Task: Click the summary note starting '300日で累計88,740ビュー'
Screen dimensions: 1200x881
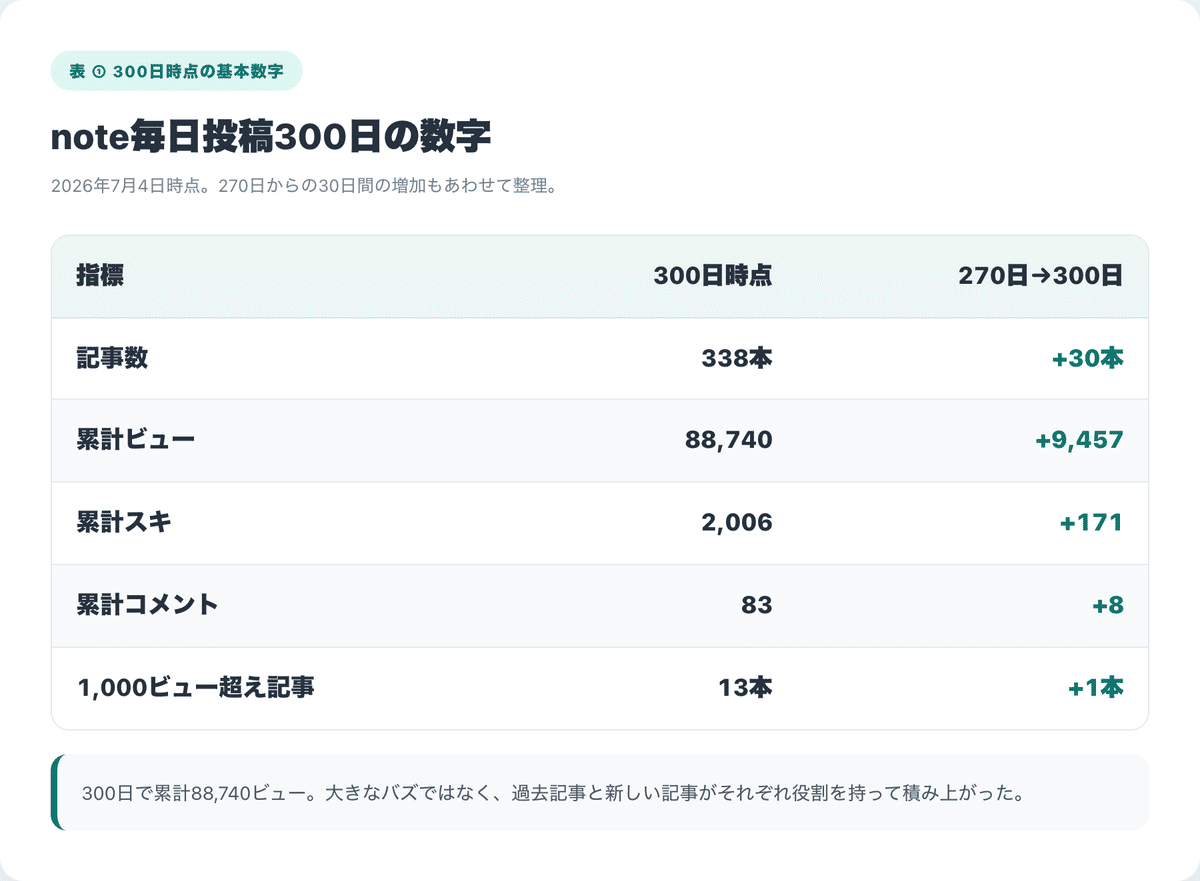Action: tap(600, 793)
